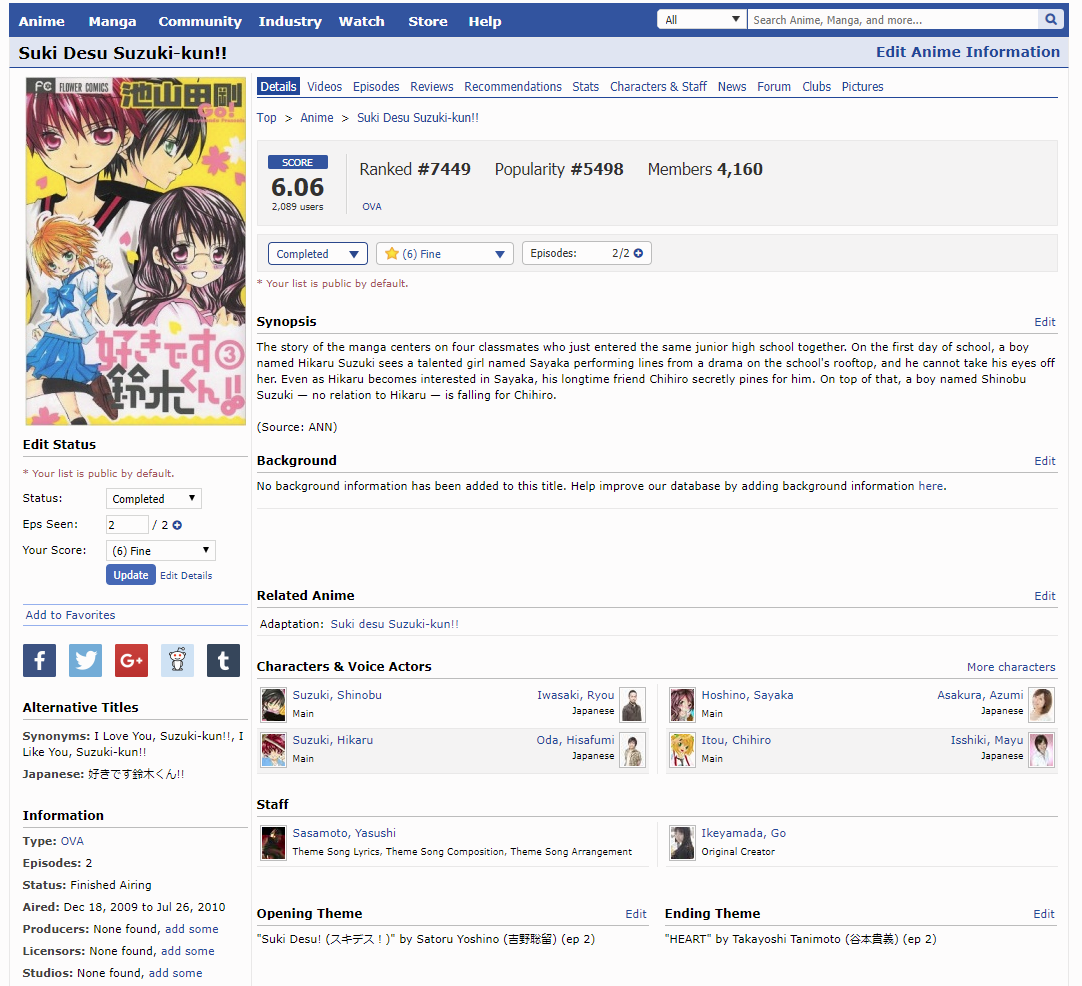1082x986 pixels.
Task: Open search category All dropdown
Action: click(702, 20)
